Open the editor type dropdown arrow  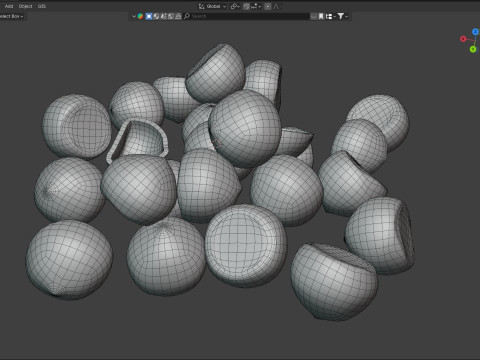click(134, 16)
